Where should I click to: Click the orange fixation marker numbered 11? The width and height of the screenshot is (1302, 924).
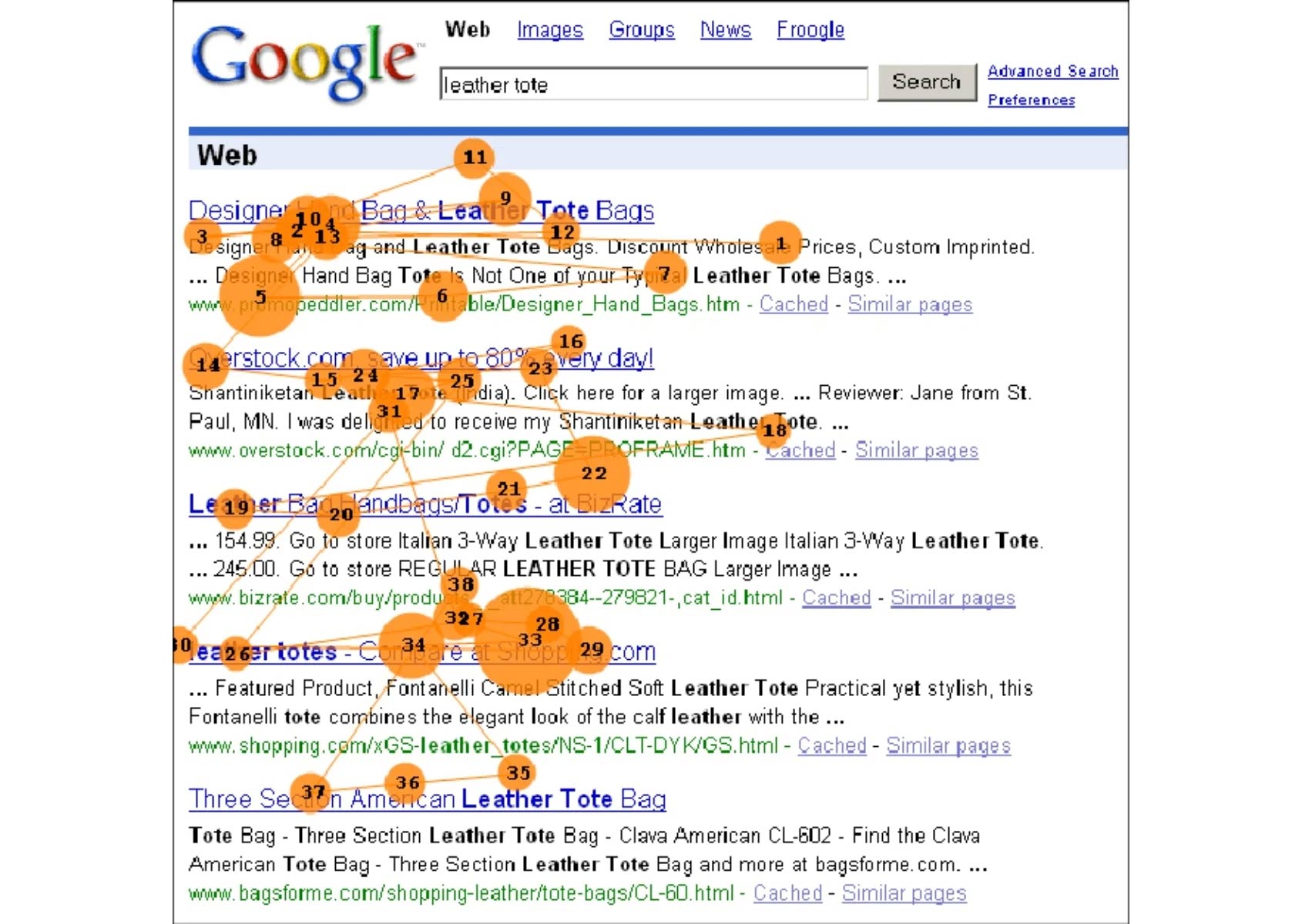(475, 158)
